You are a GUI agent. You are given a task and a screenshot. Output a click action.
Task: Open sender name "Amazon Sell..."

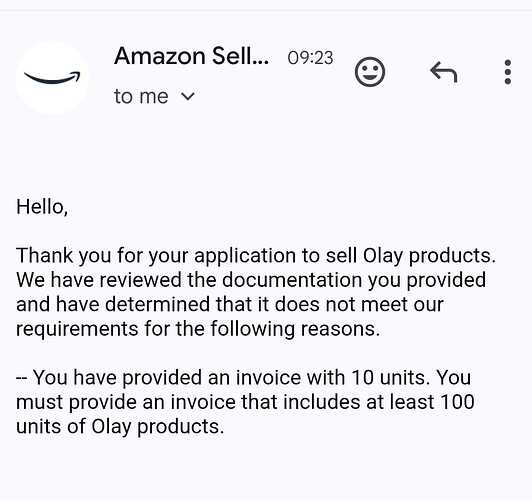click(x=191, y=56)
